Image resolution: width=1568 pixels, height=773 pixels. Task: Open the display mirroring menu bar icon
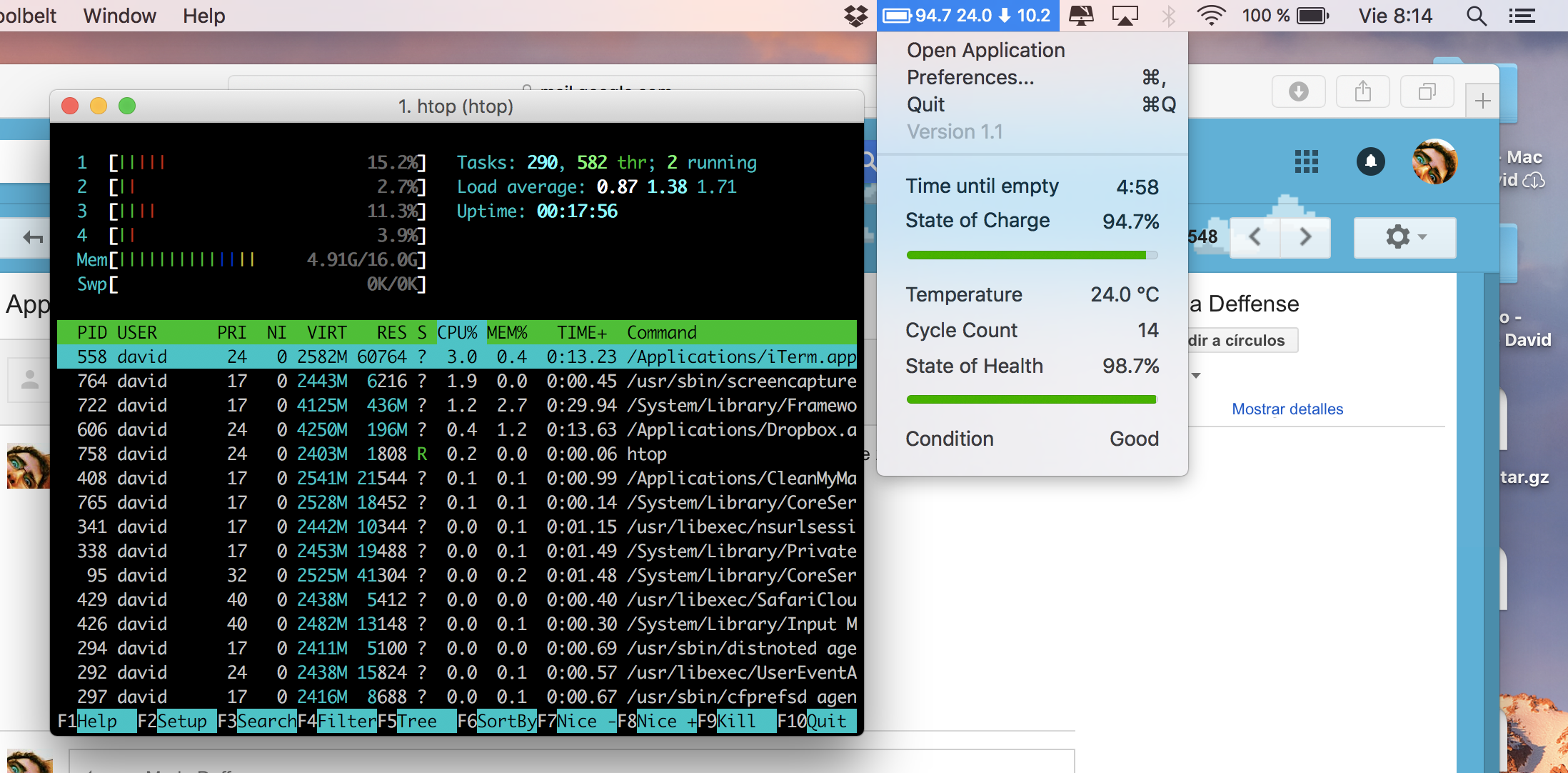pyautogui.click(x=1081, y=16)
